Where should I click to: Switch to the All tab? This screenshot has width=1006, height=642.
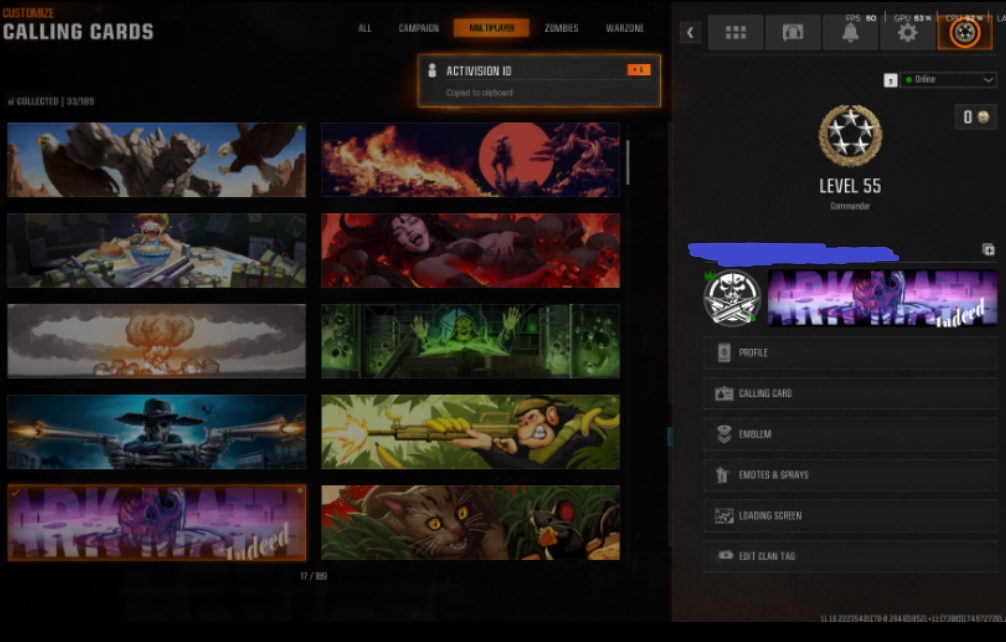click(364, 28)
